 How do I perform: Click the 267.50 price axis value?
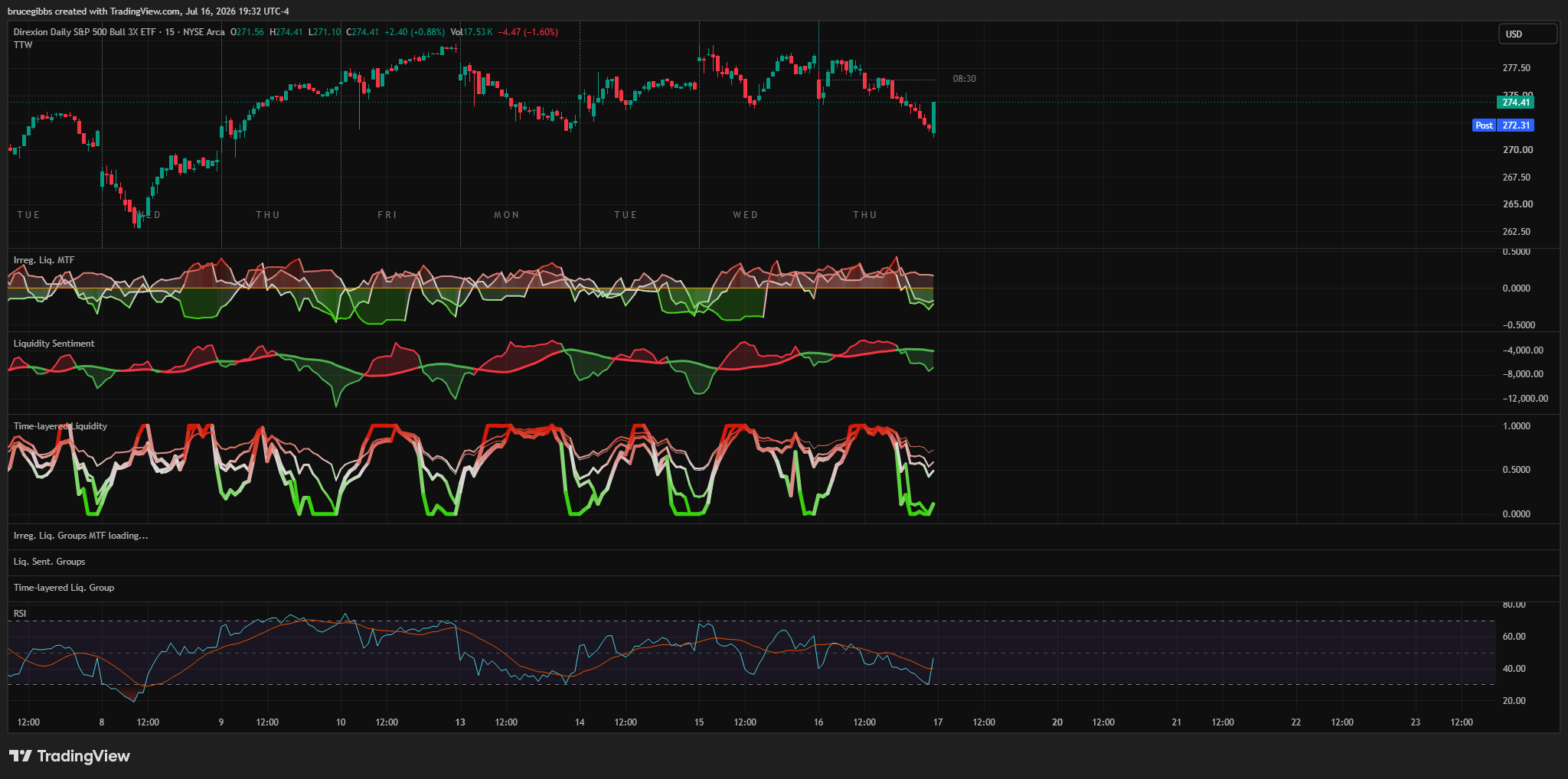(1517, 178)
